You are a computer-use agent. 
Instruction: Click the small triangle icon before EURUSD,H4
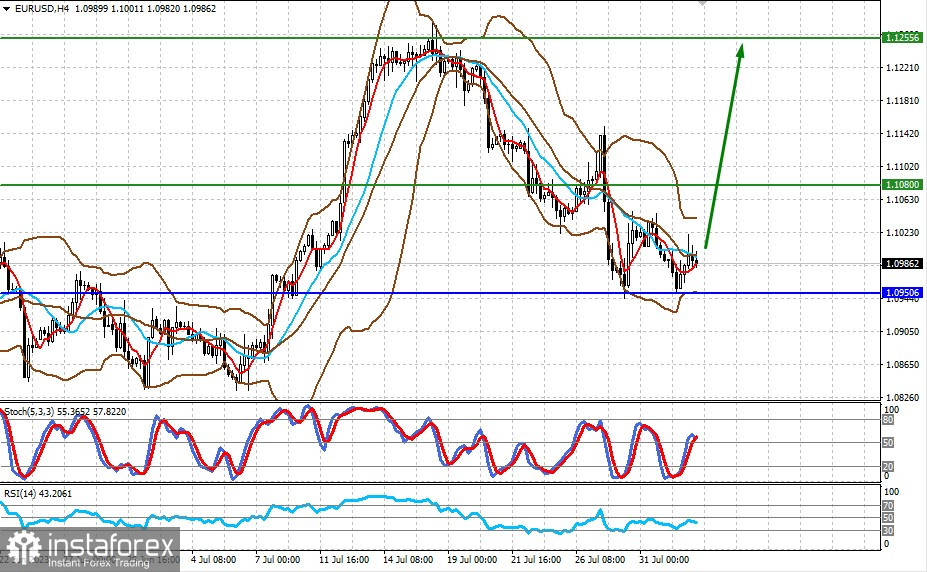(x=7, y=9)
